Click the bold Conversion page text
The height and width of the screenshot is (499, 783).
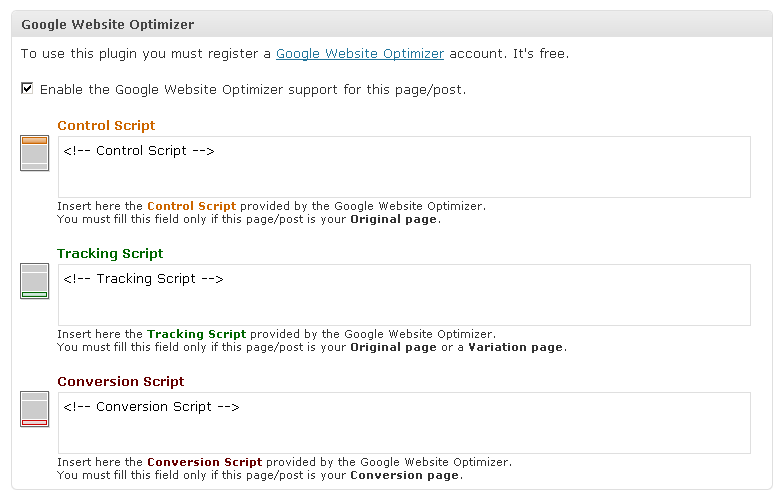[x=405, y=475]
